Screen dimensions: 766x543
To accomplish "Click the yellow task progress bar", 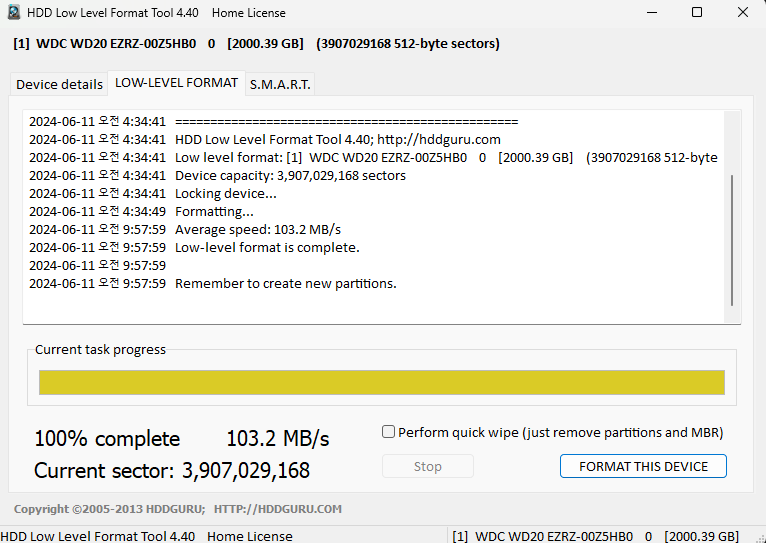I will pyautogui.click(x=382, y=382).
